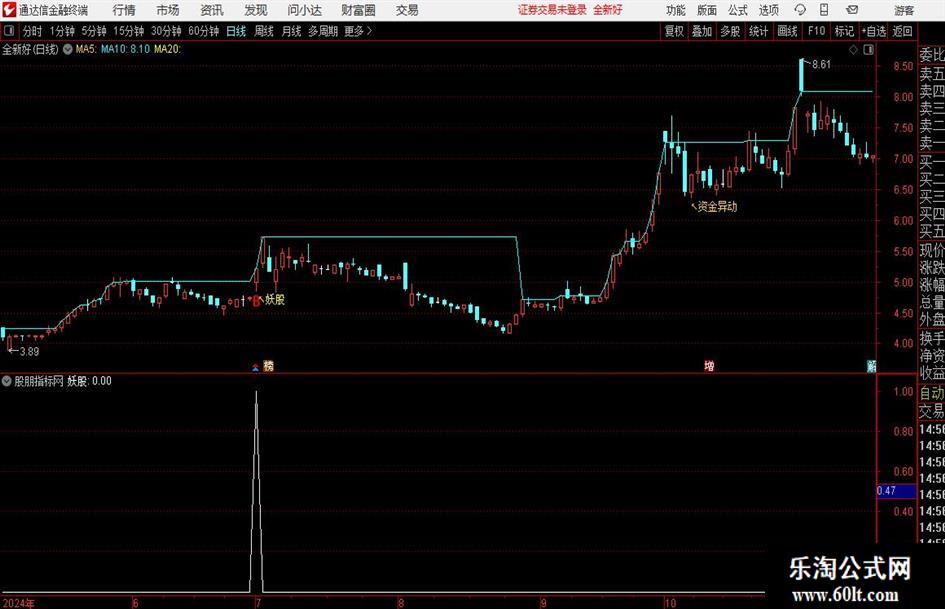Image resolution: width=945 pixels, height=609 pixels.
Task: Click the 统计 statistics button
Action: click(758, 31)
